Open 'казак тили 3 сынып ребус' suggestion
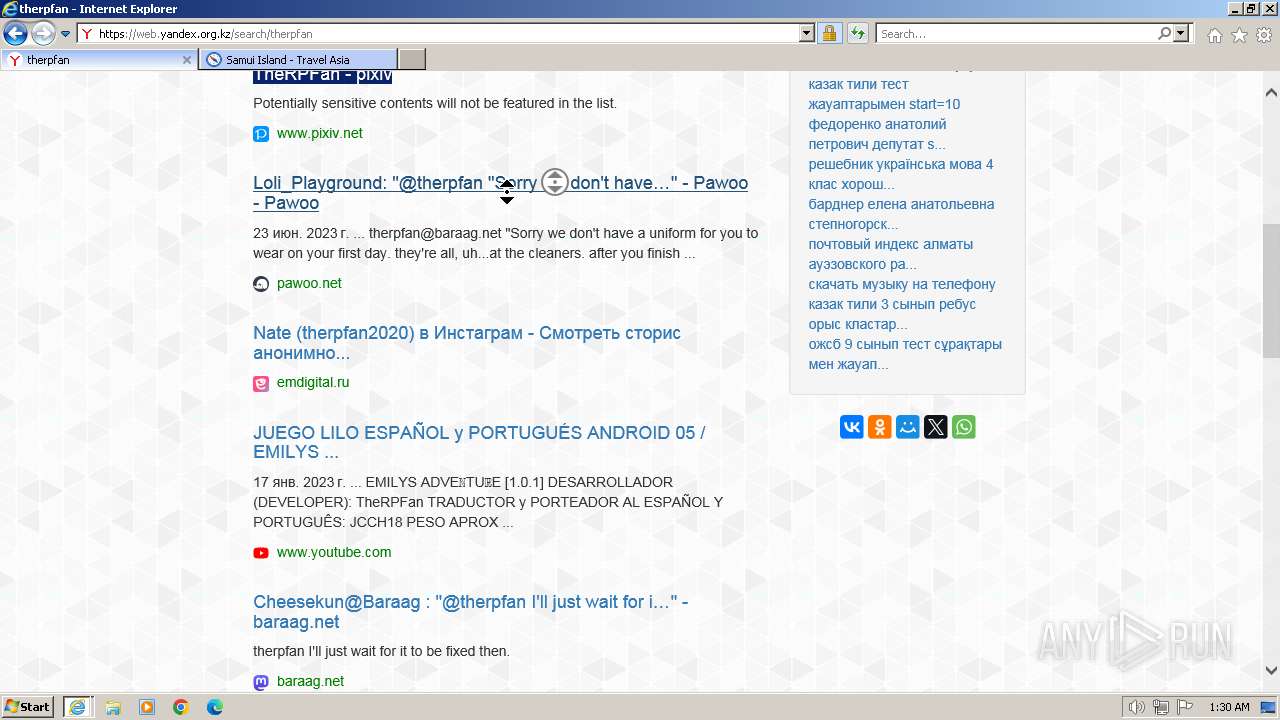Screen dimensions: 1280x720 point(892,314)
